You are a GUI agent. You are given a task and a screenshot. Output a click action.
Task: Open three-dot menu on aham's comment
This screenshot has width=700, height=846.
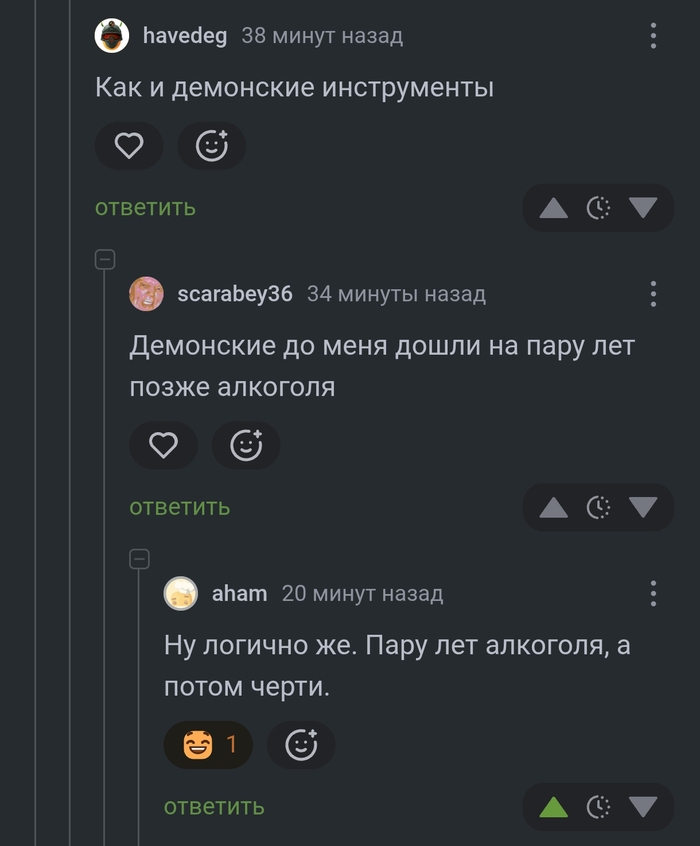653,594
